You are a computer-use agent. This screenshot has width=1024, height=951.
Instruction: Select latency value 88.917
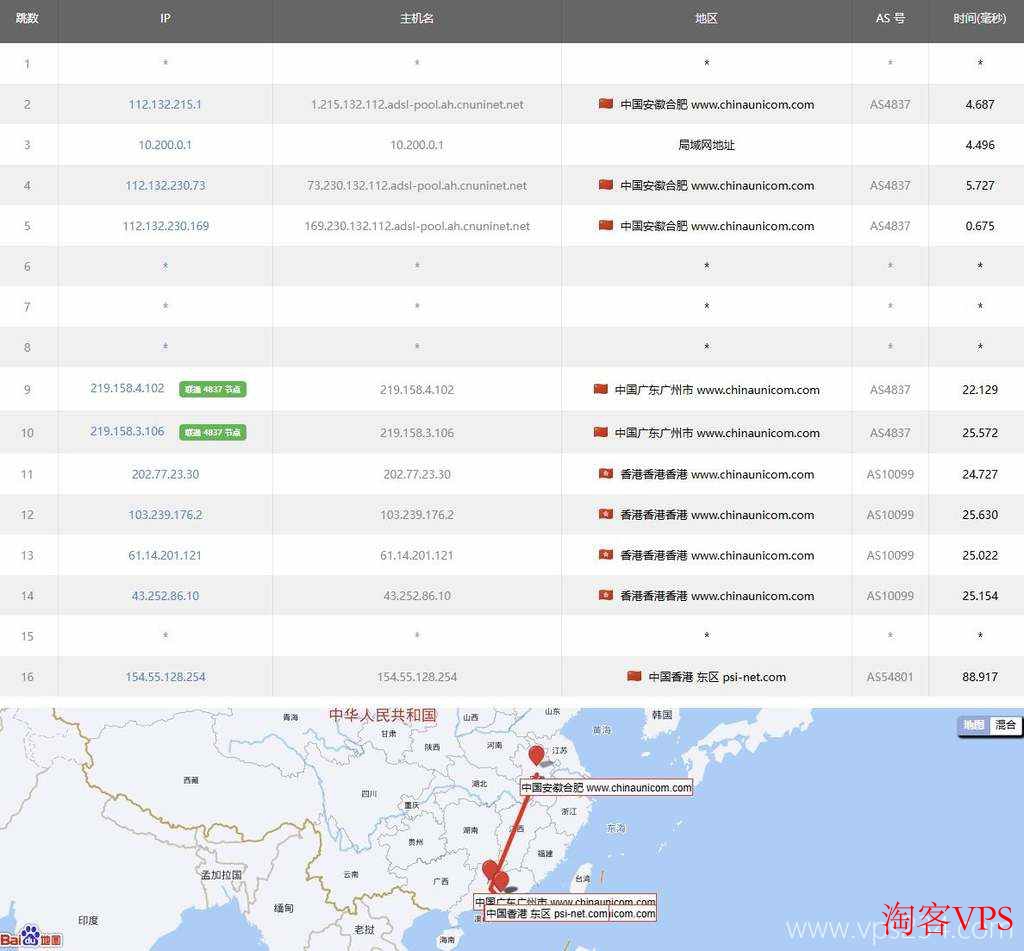(980, 677)
